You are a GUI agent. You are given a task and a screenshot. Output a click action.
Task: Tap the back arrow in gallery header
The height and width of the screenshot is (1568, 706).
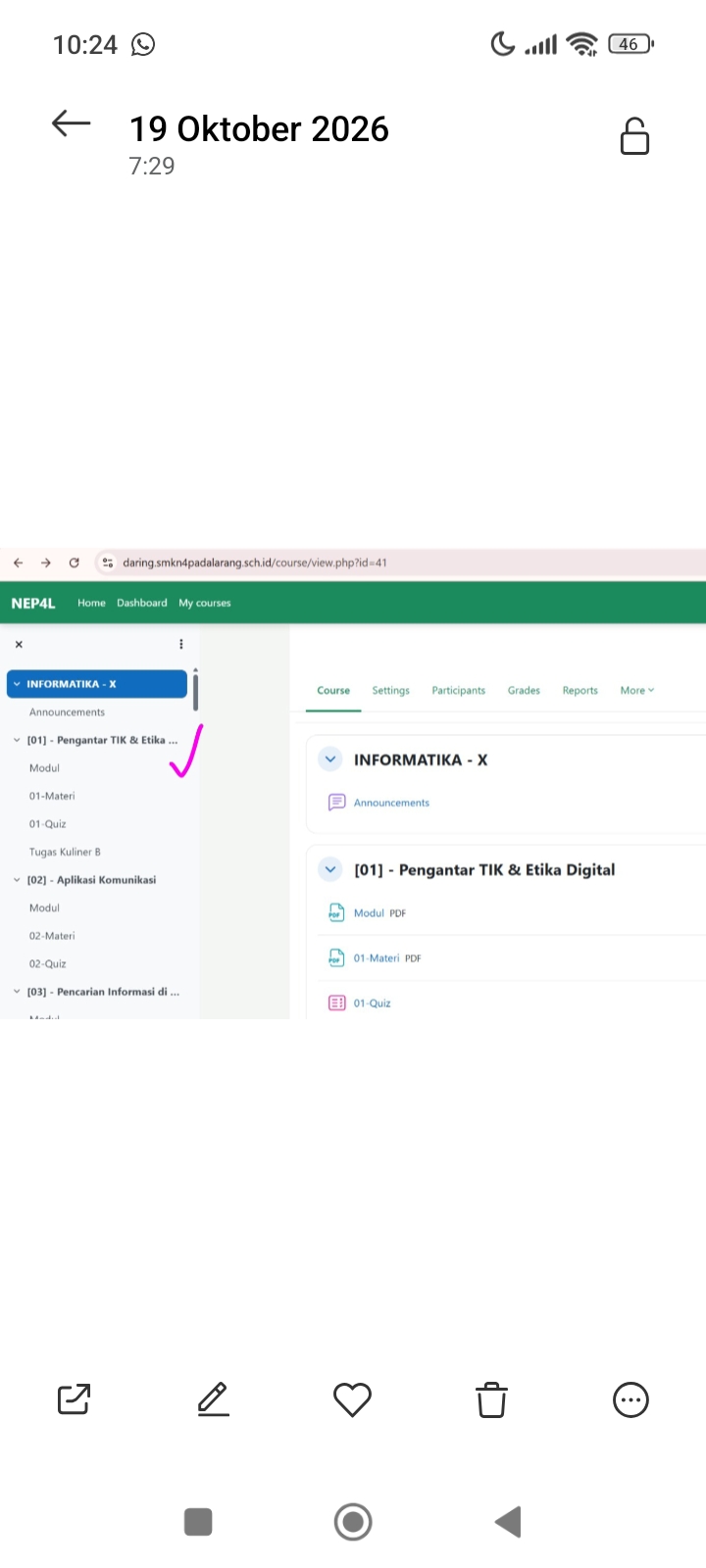pyautogui.click(x=71, y=123)
